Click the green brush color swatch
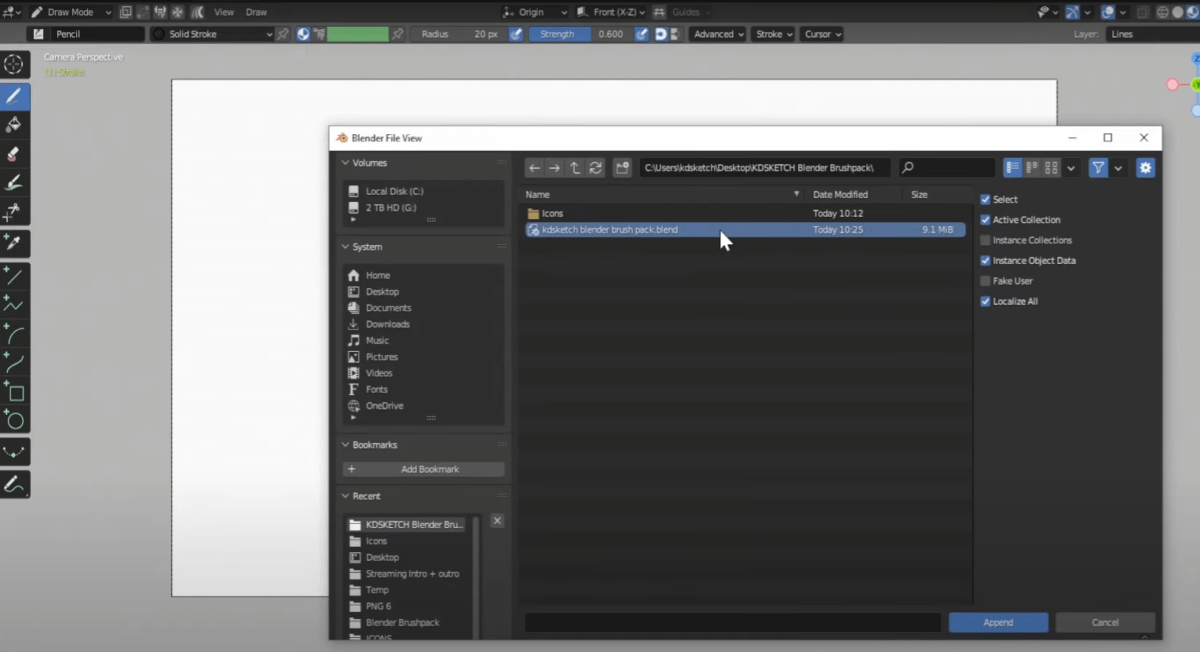 pyautogui.click(x=357, y=34)
